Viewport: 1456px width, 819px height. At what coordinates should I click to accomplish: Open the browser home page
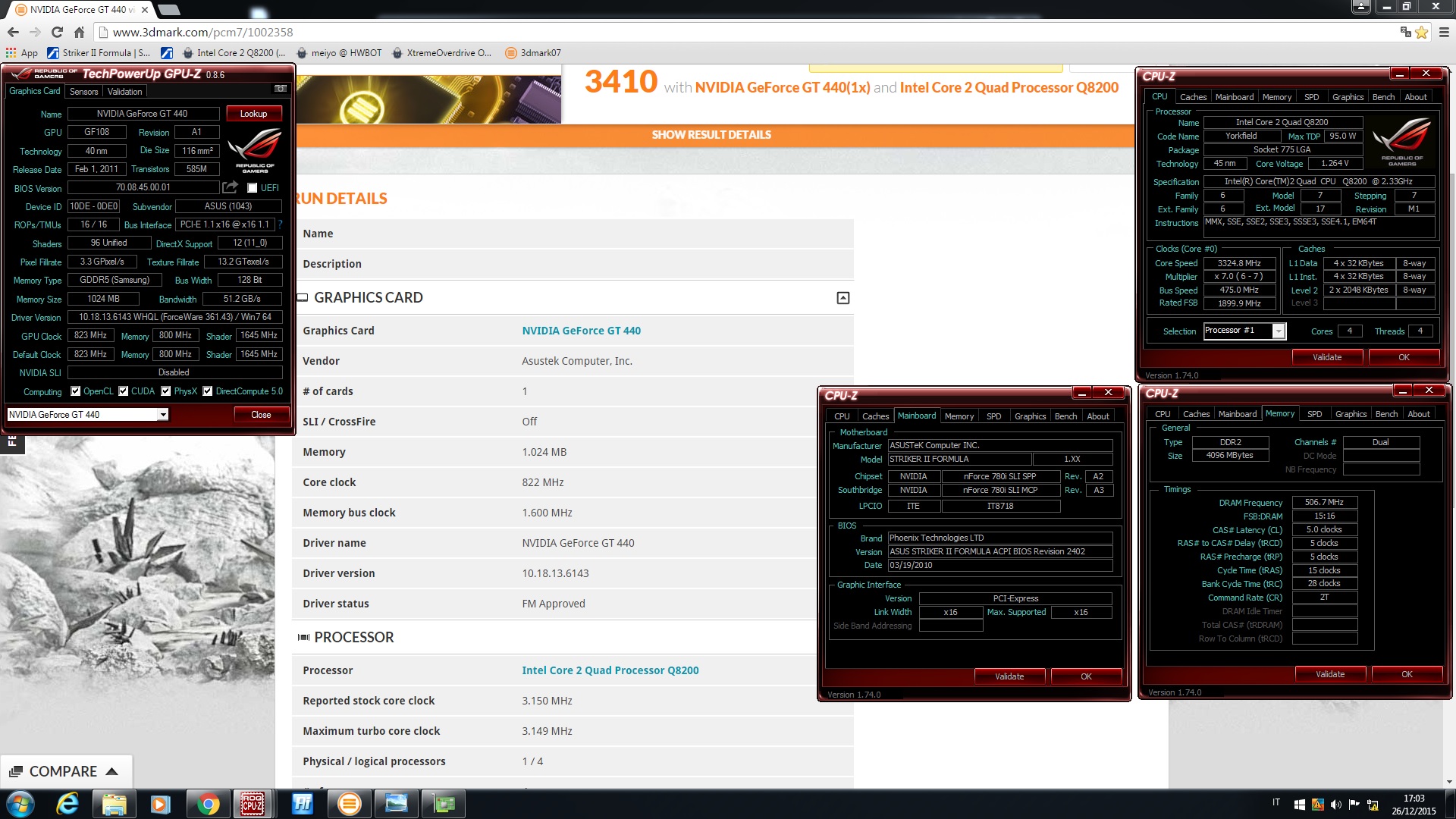(x=79, y=32)
